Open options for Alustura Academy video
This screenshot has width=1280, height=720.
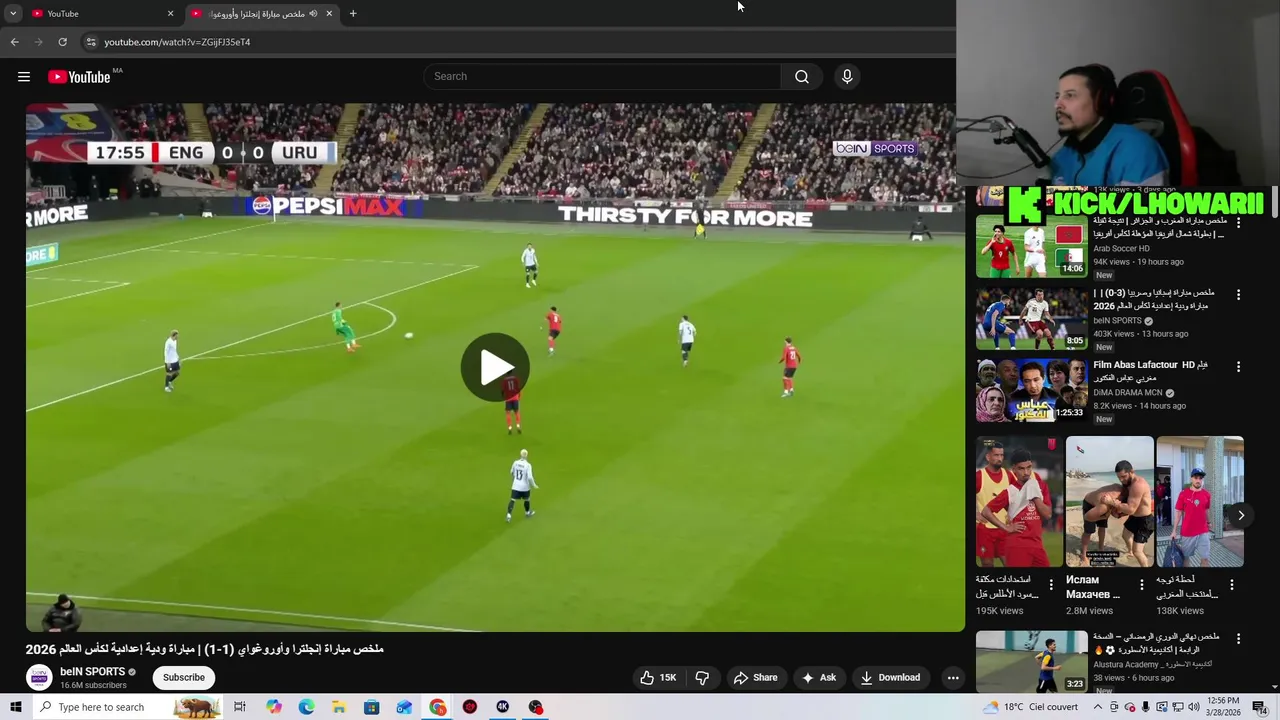1238,638
